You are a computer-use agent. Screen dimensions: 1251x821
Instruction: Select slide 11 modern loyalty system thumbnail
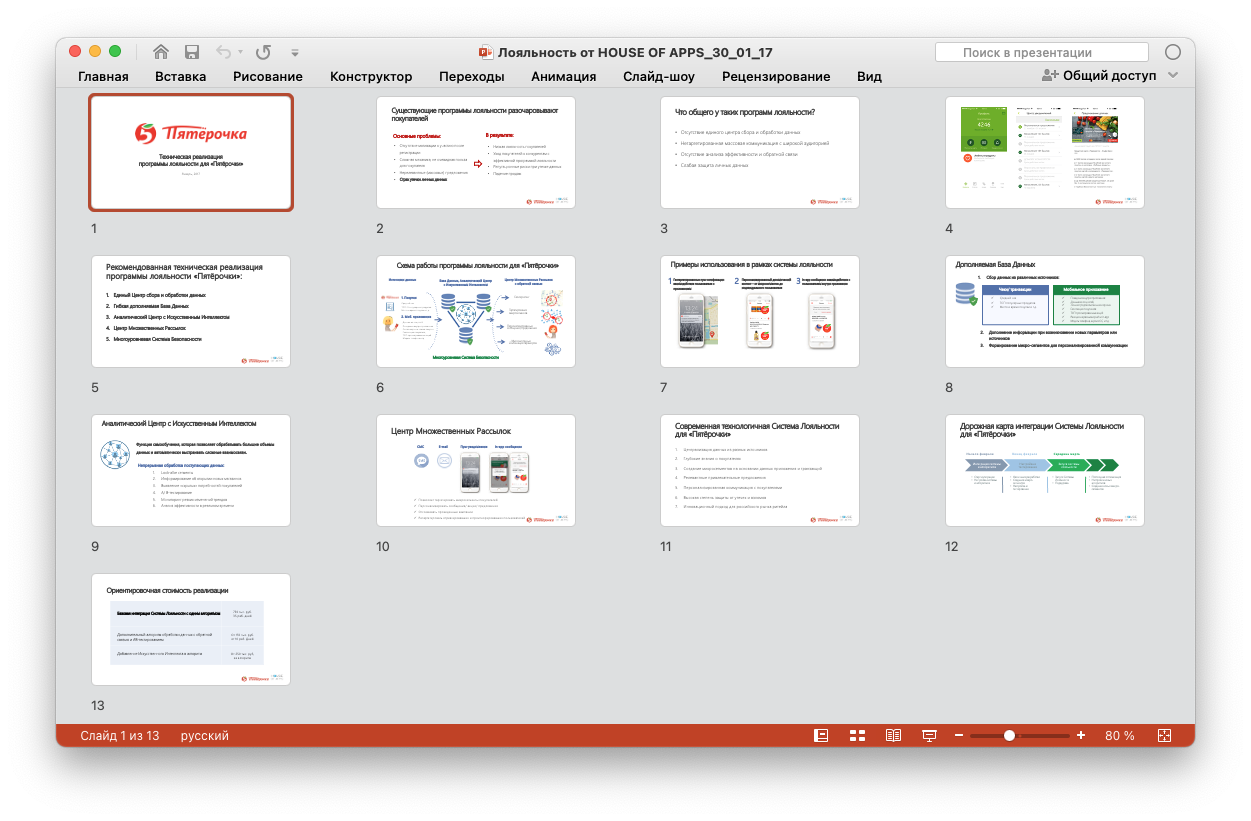pyautogui.click(x=760, y=470)
